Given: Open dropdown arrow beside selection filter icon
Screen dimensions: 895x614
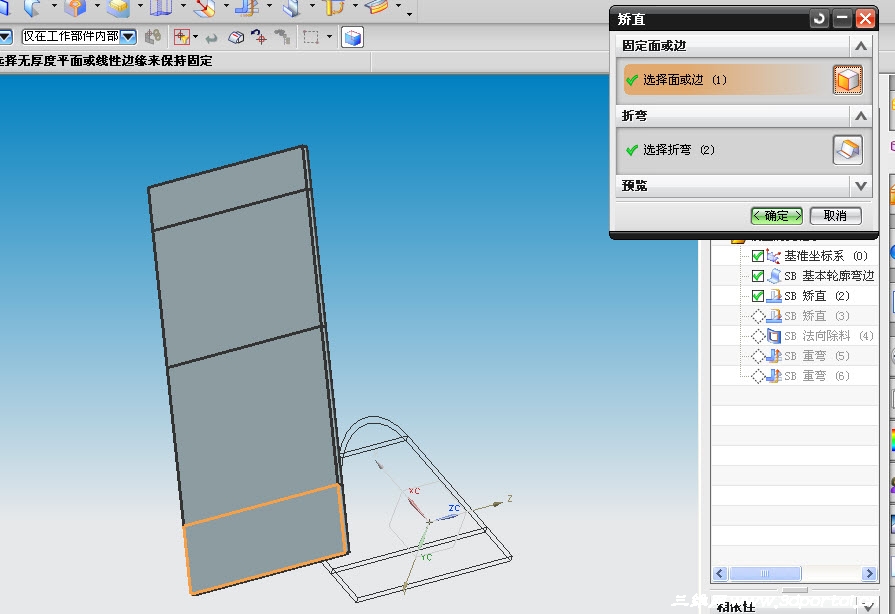Looking at the screenshot, I should [x=196, y=38].
